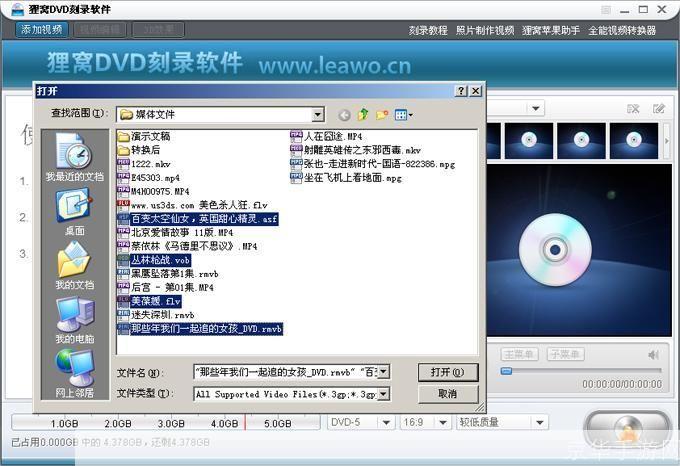680x466 pixels.
Task: Click the disable menu icon beside the pencil icon
Action: (x=633, y=108)
